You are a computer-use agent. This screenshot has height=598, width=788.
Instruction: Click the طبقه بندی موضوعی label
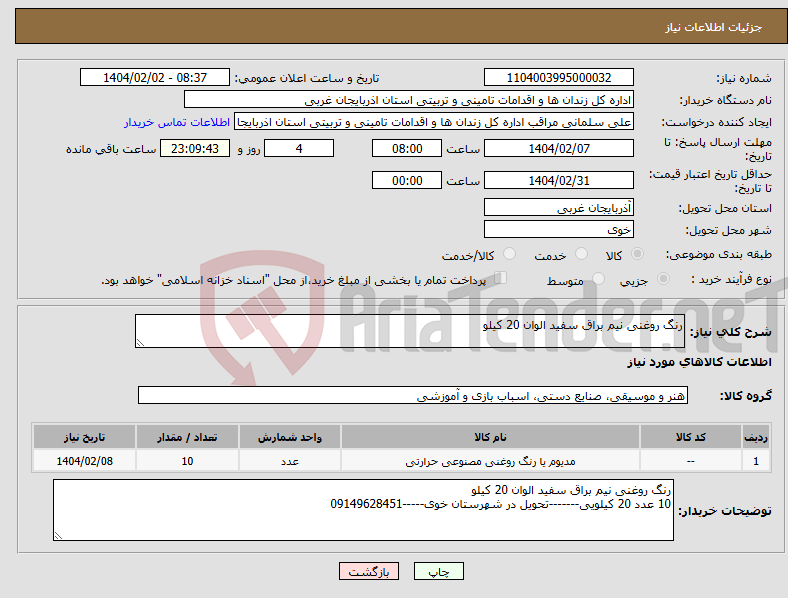pos(719,255)
